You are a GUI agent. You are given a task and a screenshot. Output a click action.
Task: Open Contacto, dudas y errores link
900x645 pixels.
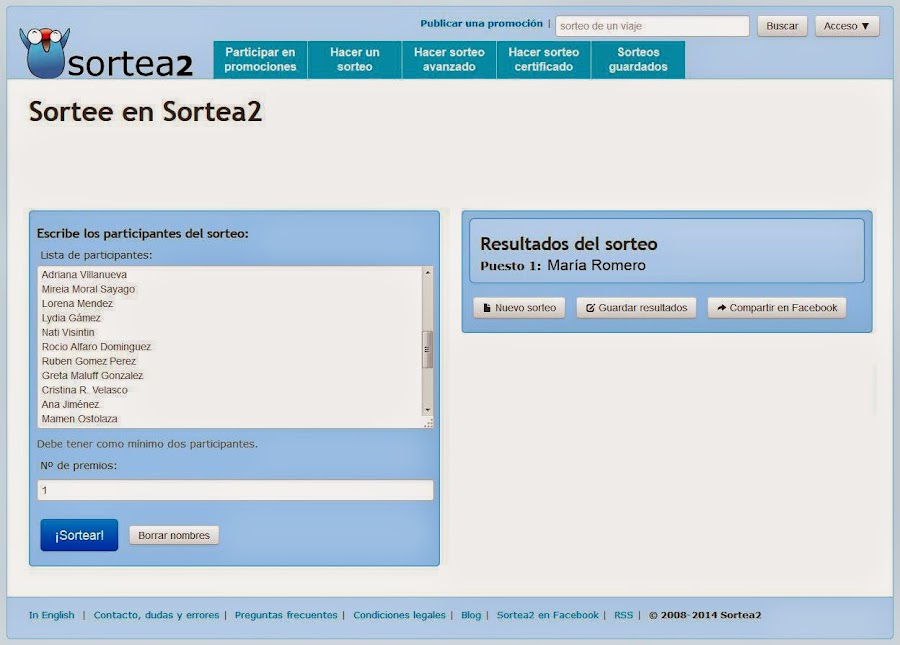156,615
